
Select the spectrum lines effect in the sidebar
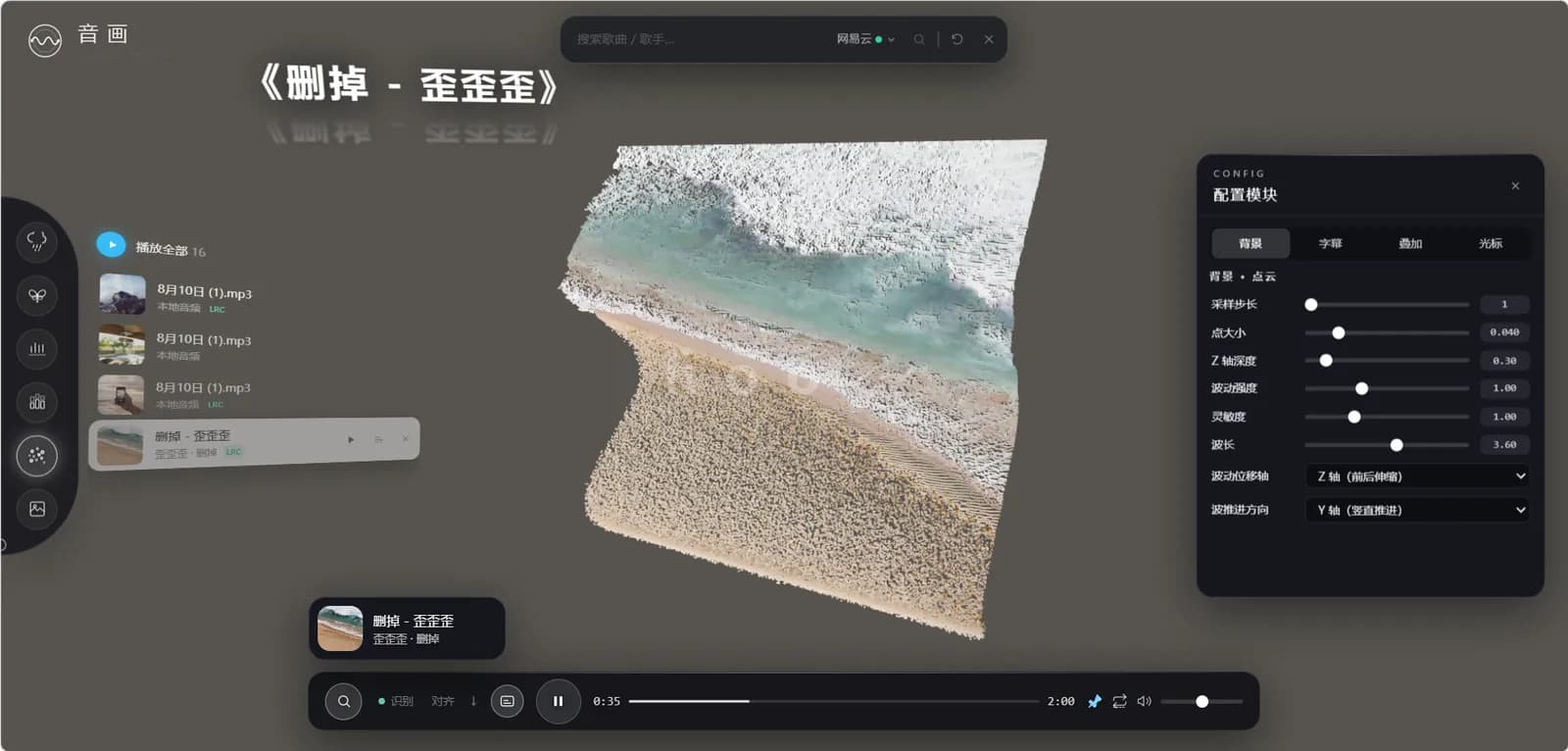coord(37,348)
